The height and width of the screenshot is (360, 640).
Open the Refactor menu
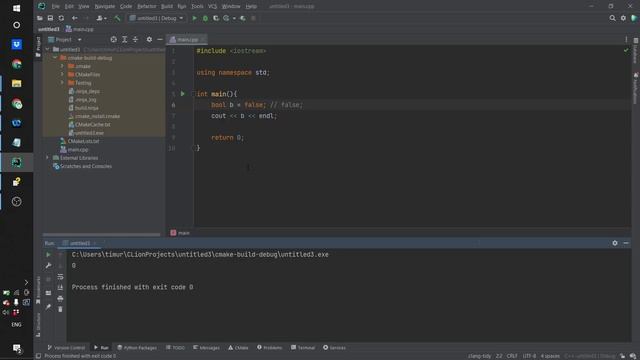(x=147, y=6)
